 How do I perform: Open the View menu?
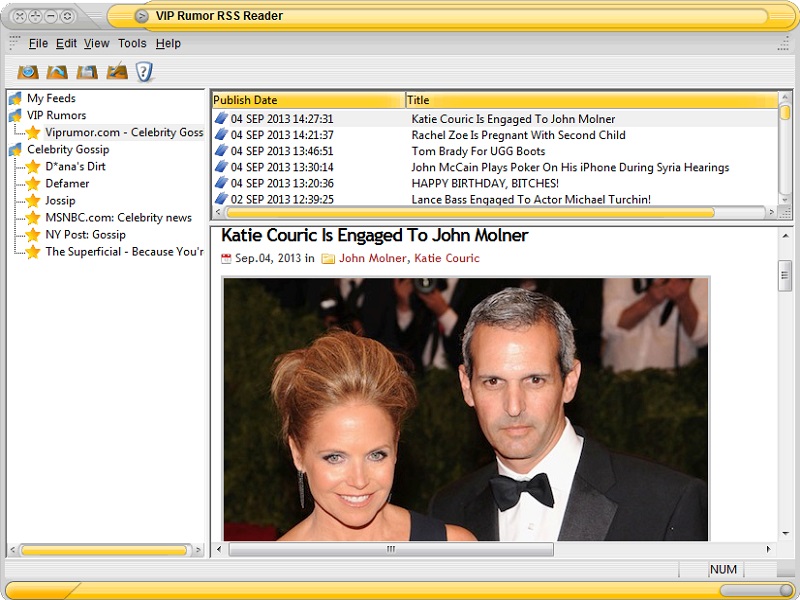tap(97, 43)
